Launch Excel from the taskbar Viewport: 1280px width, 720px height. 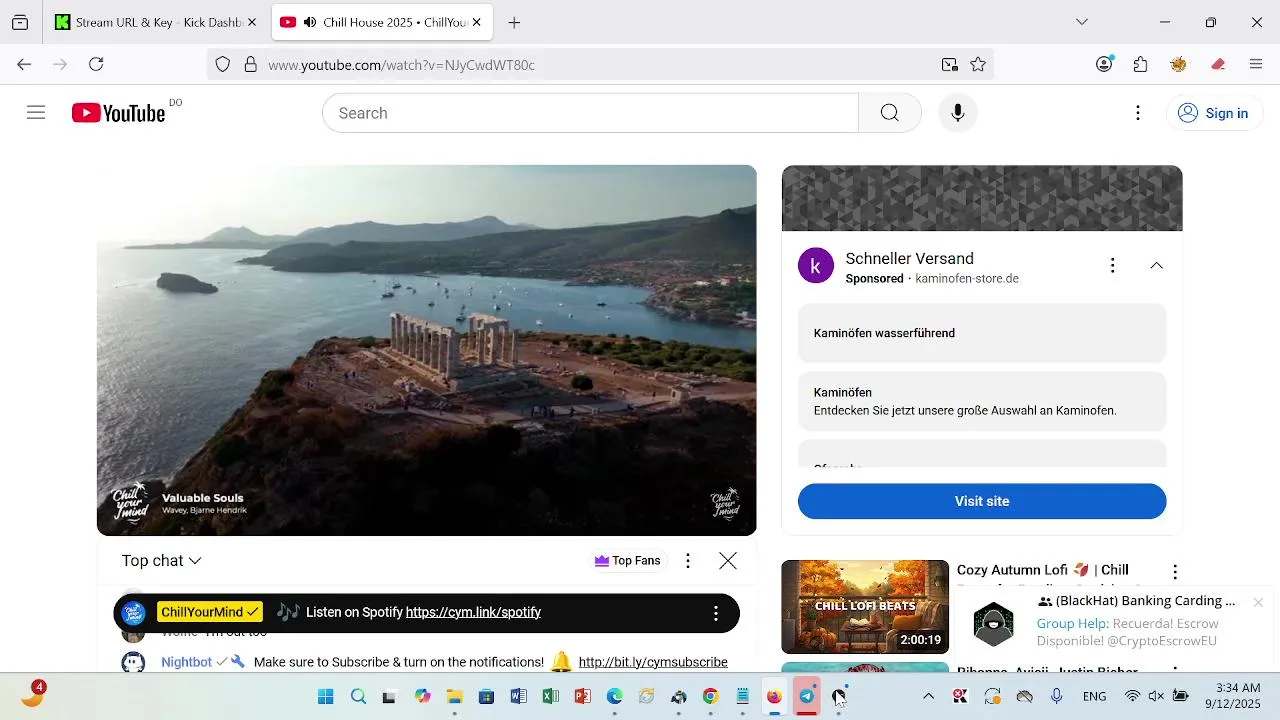pyautogui.click(x=550, y=697)
